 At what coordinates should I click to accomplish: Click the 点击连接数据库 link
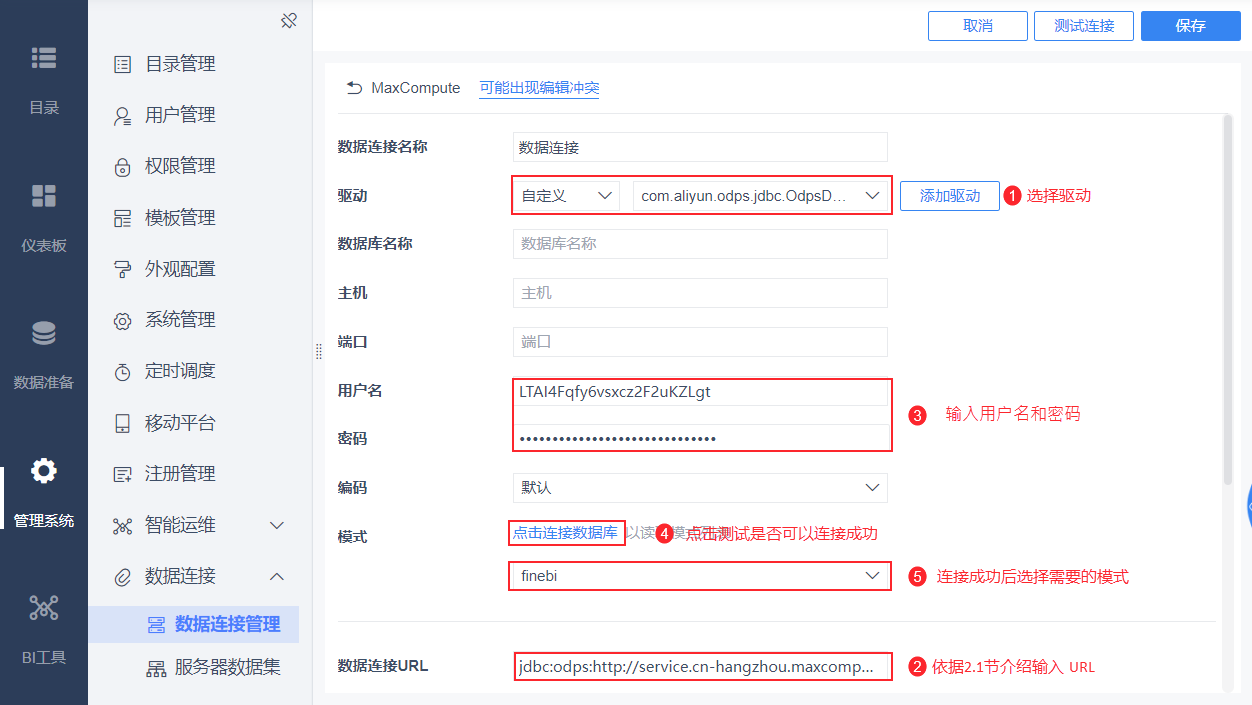[566, 533]
